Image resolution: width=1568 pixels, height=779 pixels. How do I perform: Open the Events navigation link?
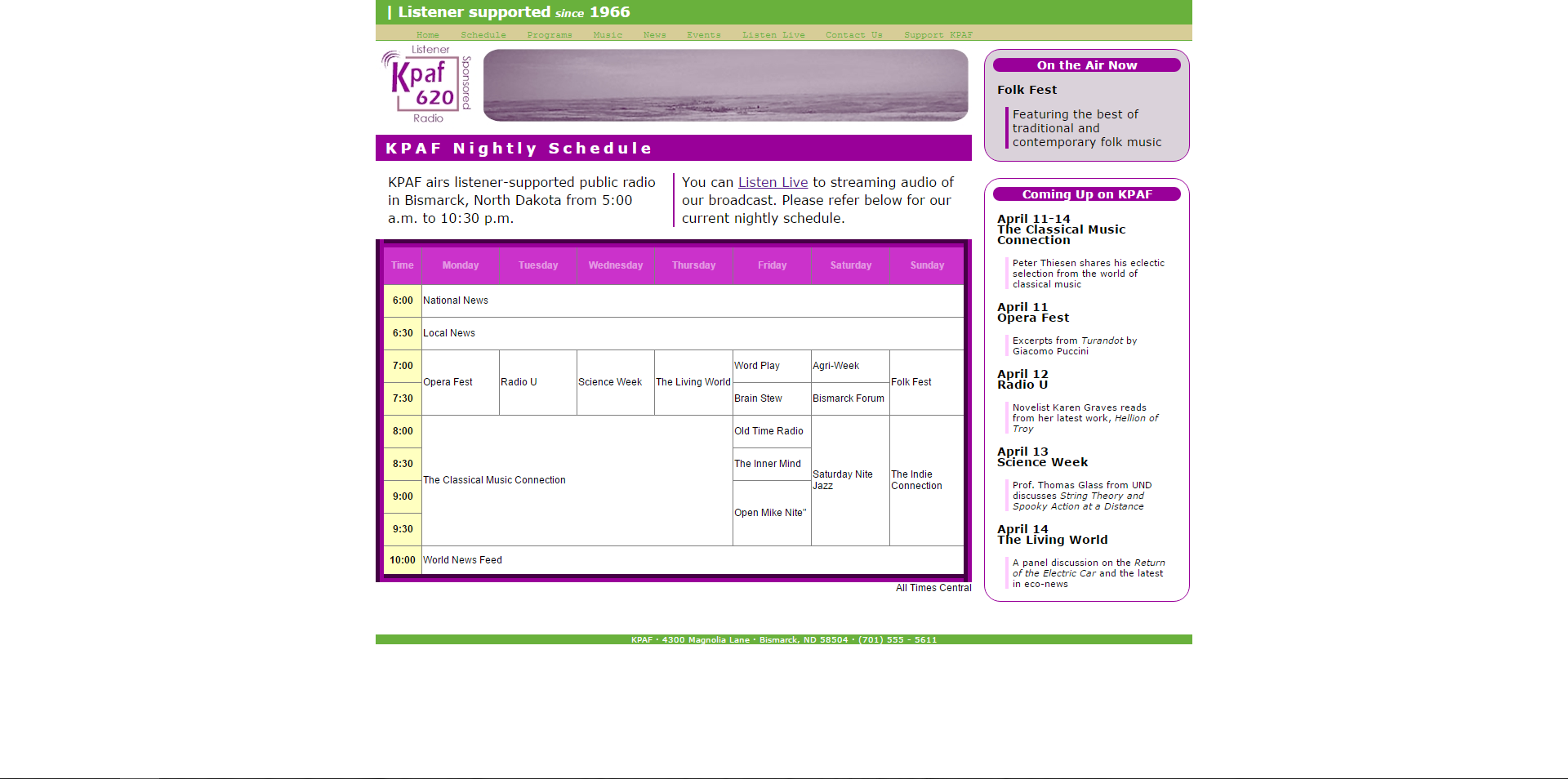click(704, 35)
